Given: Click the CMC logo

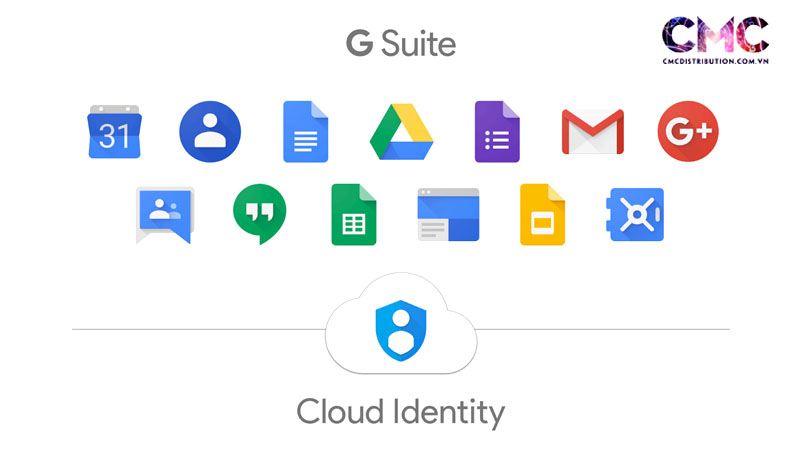Looking at the screenshot, I should click(x=715, y=35).
